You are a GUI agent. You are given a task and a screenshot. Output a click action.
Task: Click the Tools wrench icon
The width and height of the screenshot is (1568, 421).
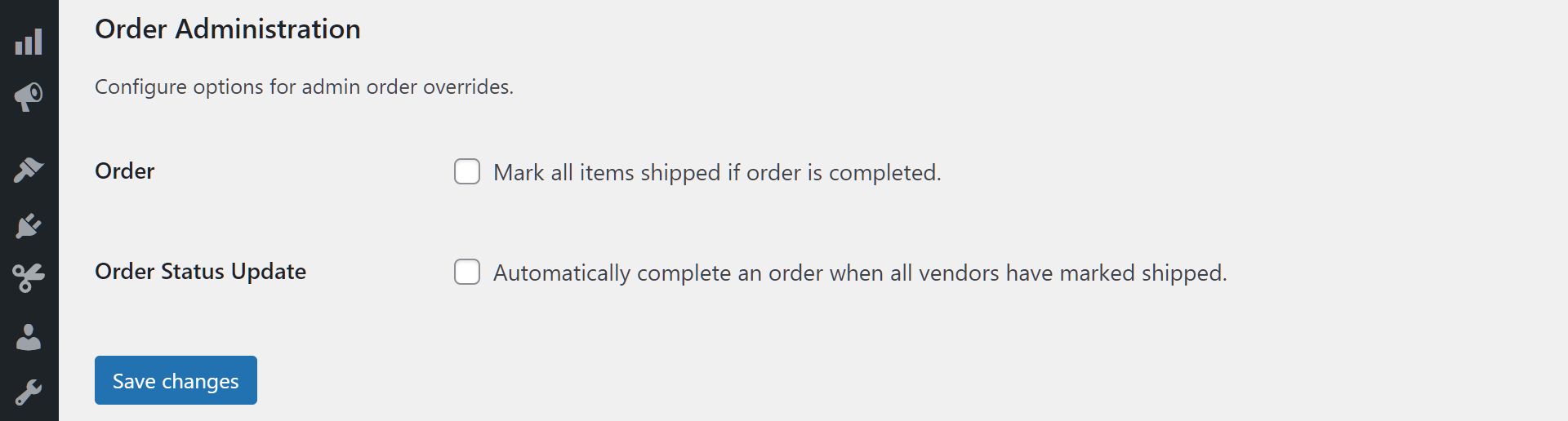pyautogui.click(x=29, y=392)
